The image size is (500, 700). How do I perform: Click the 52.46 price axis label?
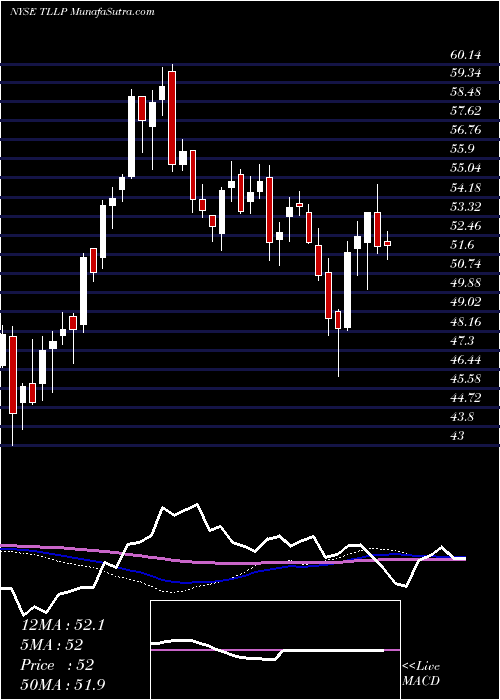tap(466, 226)
